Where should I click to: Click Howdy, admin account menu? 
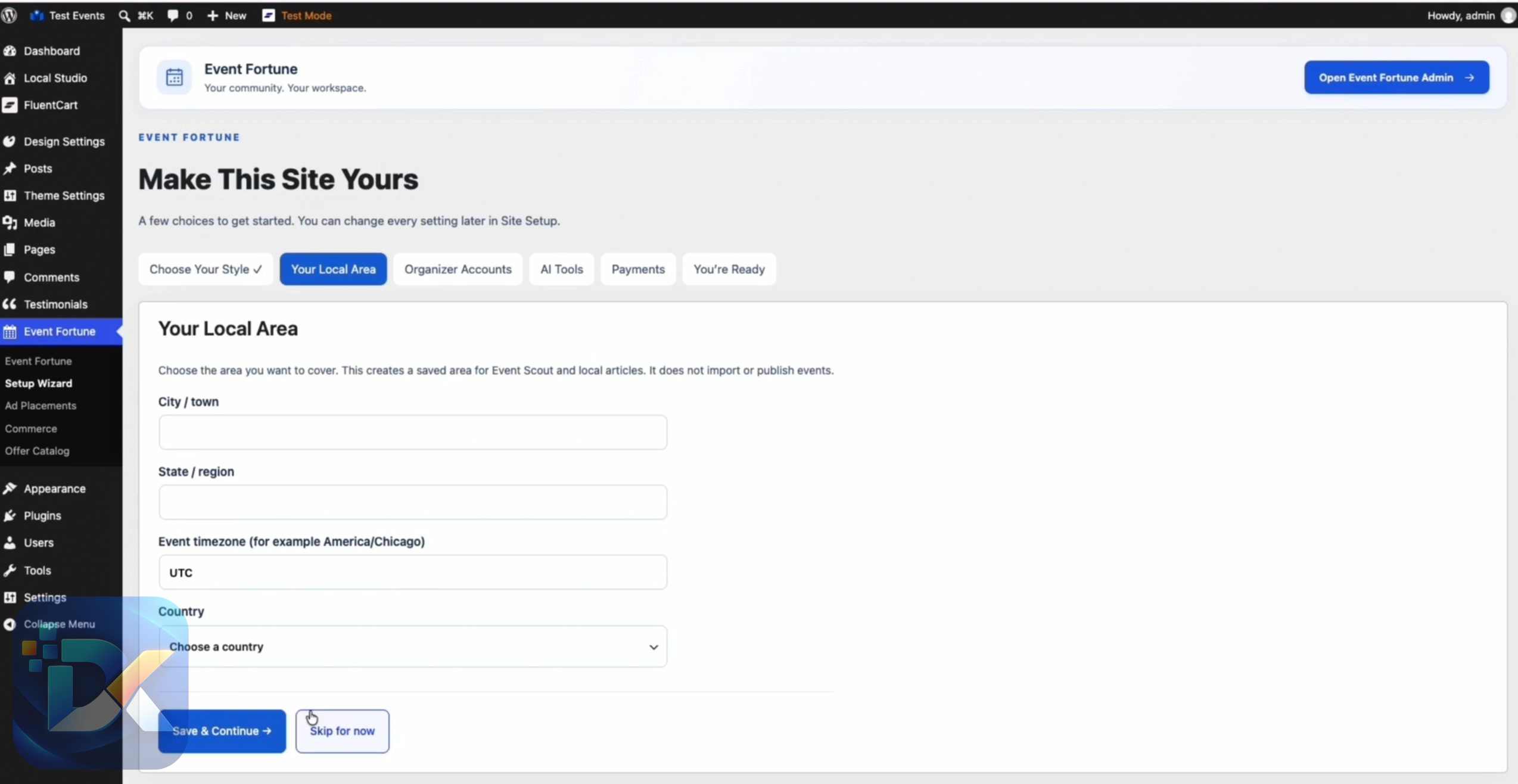coord(1470,15)
